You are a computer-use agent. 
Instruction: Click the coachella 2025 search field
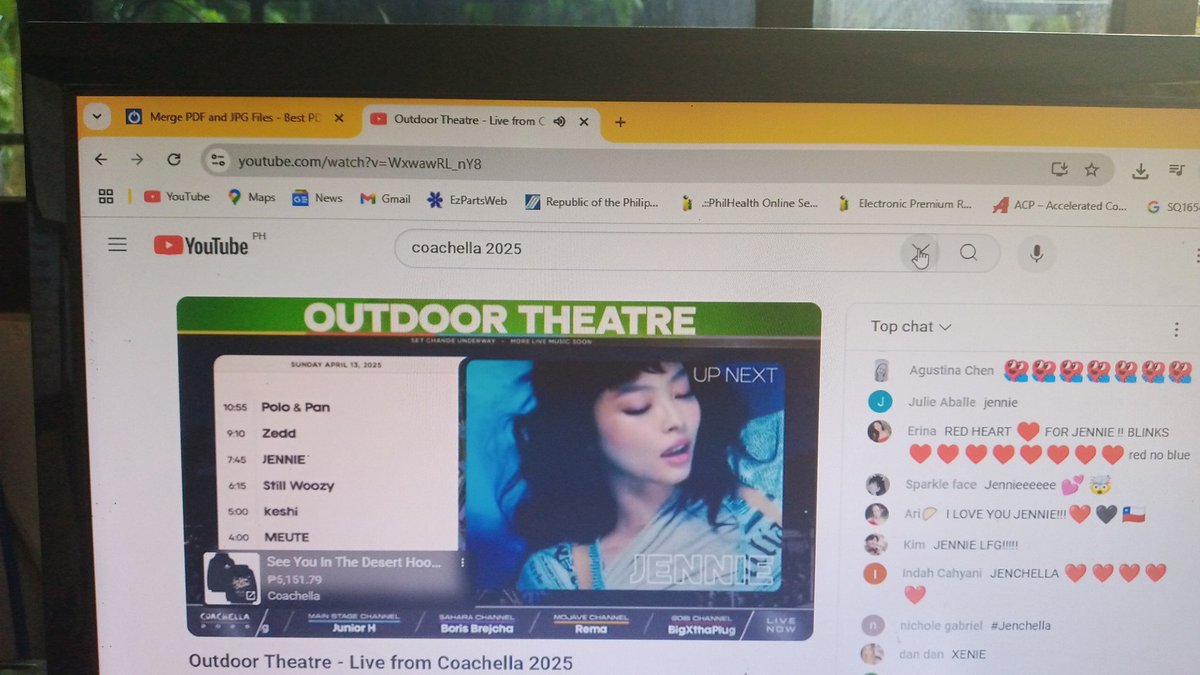click(650, 250)
